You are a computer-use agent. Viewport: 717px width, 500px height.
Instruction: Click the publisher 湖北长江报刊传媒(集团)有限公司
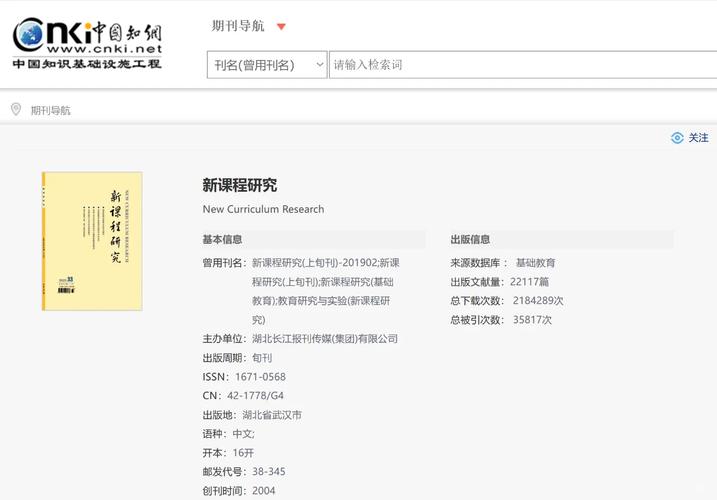coord(325,339)
